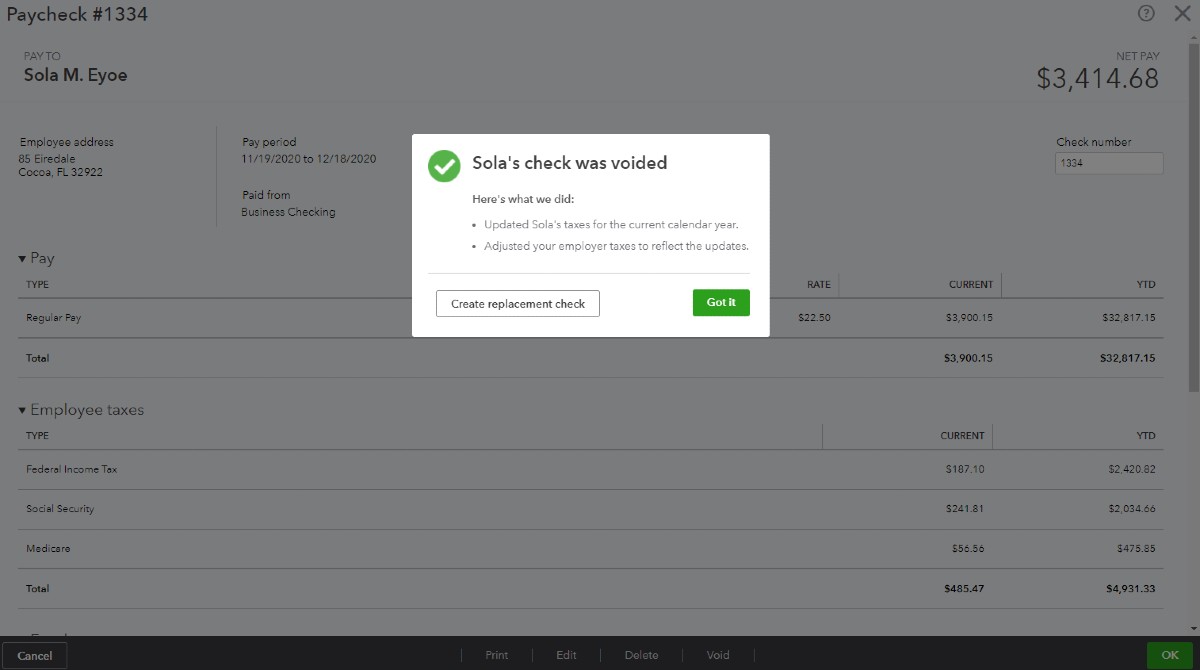Click Social Security current $241.81

965,509
